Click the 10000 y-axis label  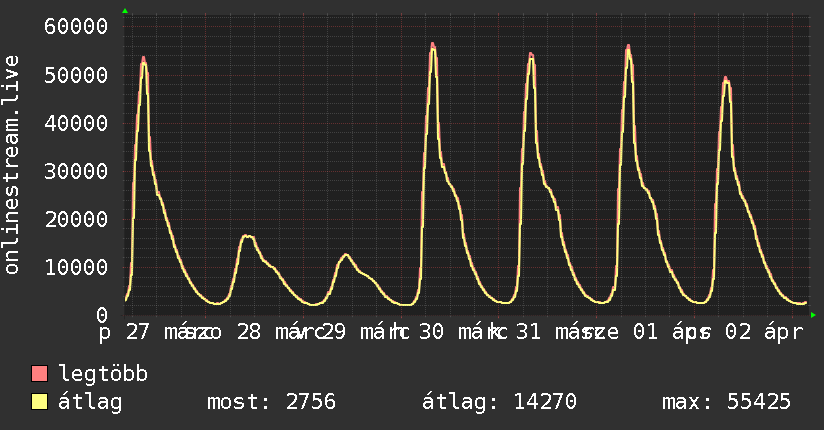click(76, 267)
